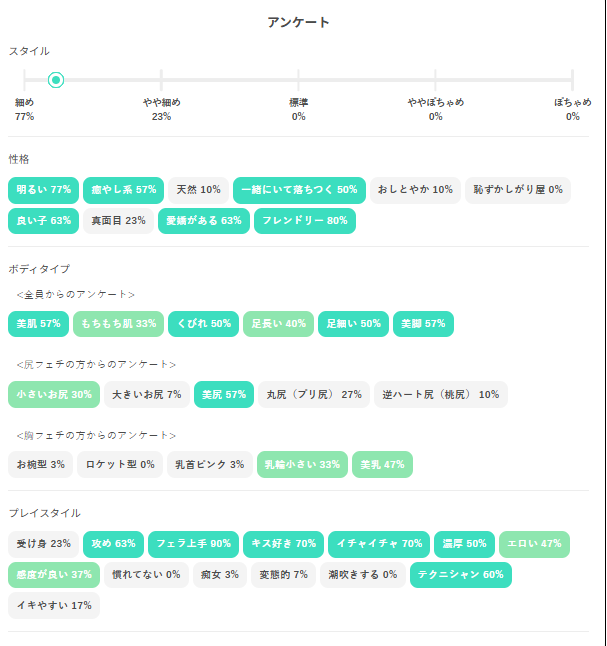Click the 一緒にいて落ちつく 50% tag

tap(299, 190)
